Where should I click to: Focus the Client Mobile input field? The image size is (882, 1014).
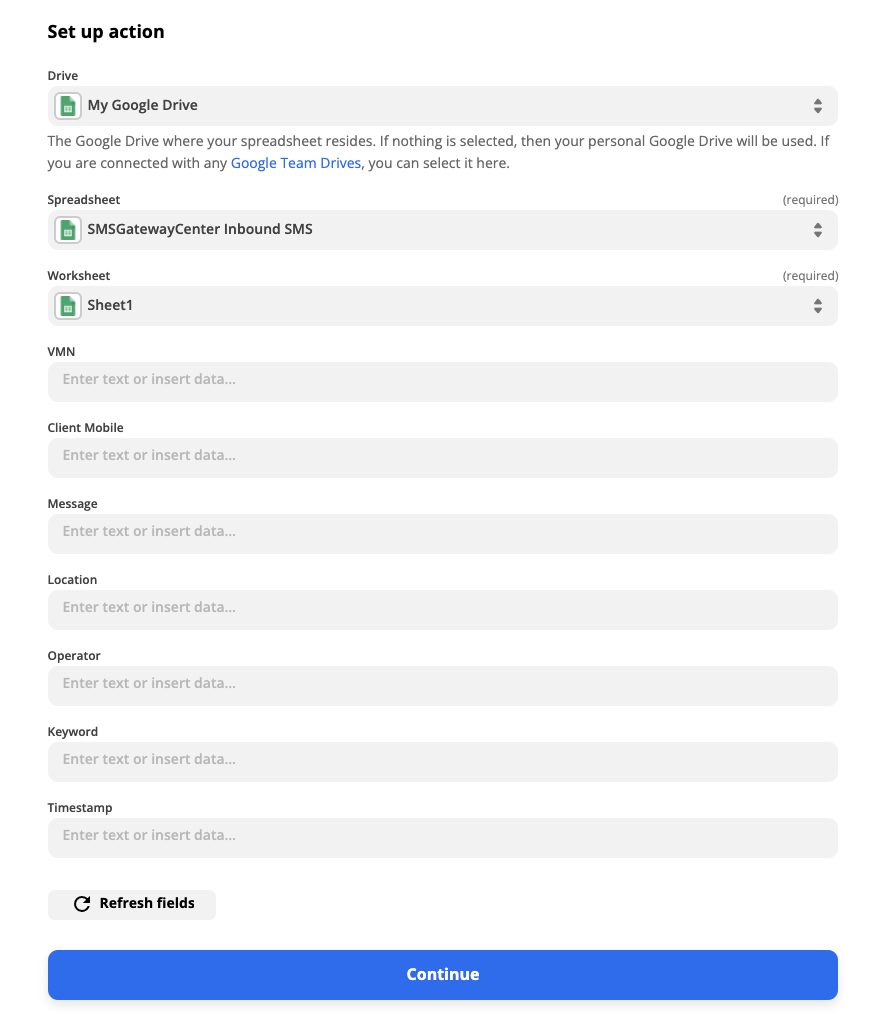click(443, 458)
